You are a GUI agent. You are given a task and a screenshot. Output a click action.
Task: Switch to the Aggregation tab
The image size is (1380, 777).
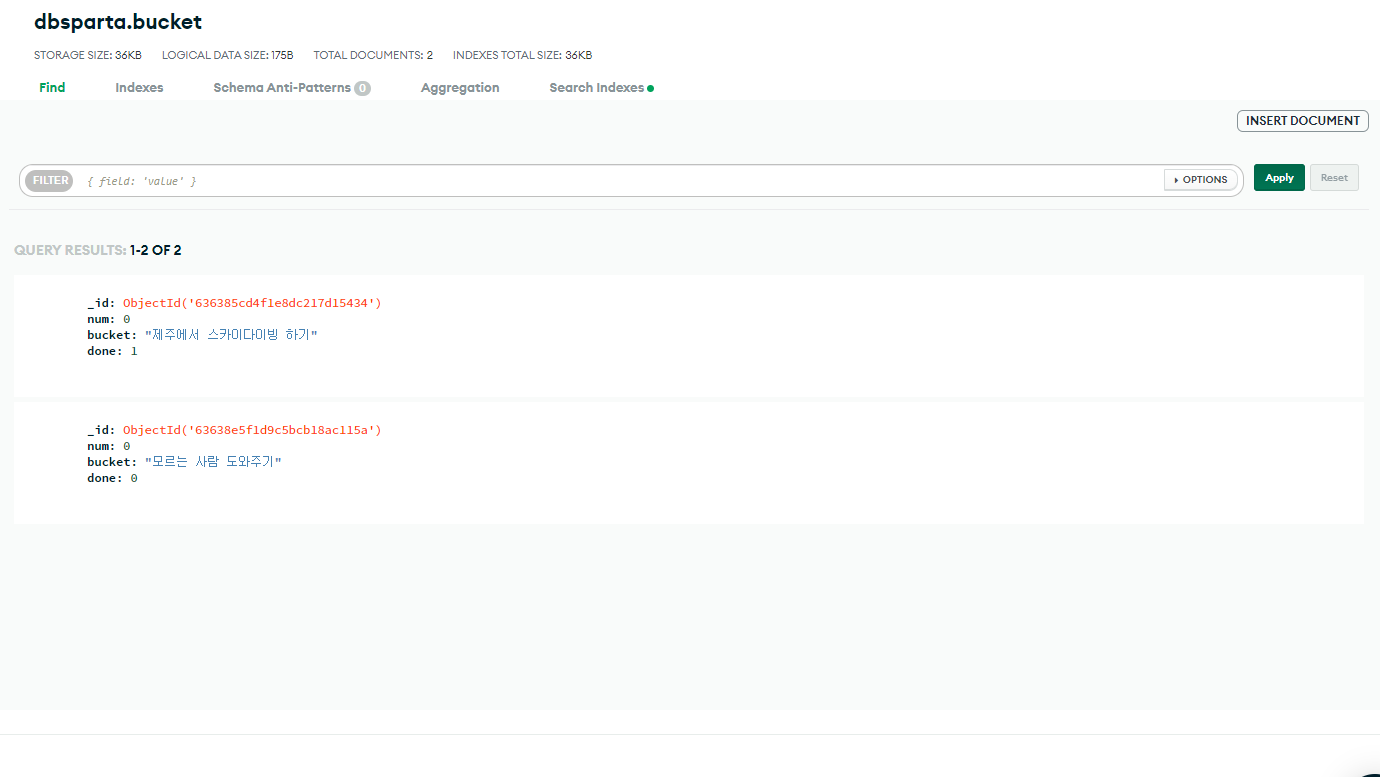(x=460, y=88)
